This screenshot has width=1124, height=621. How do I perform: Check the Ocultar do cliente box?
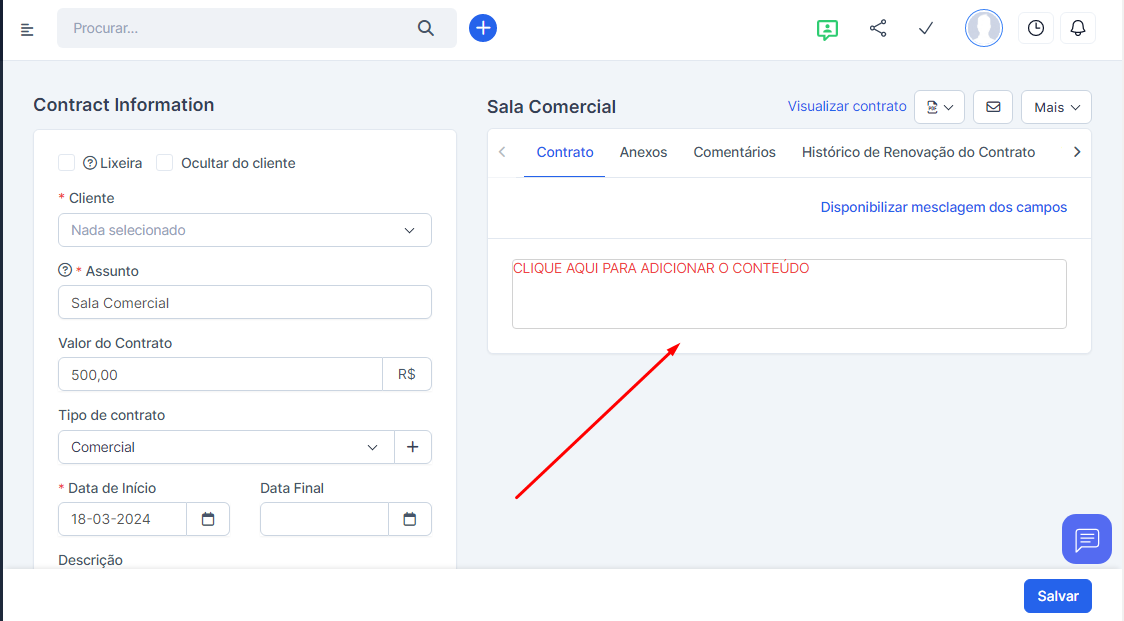point(165,163)
